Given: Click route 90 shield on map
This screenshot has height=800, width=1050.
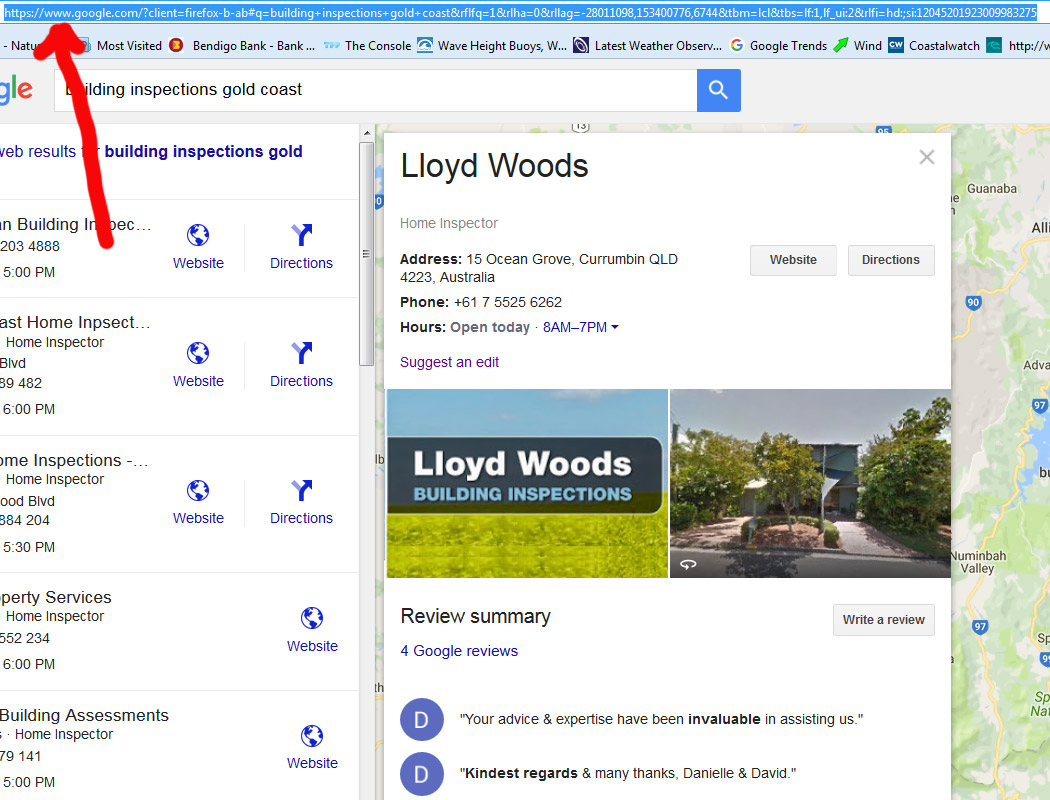Looking at the screenshot, I should 973,303.
